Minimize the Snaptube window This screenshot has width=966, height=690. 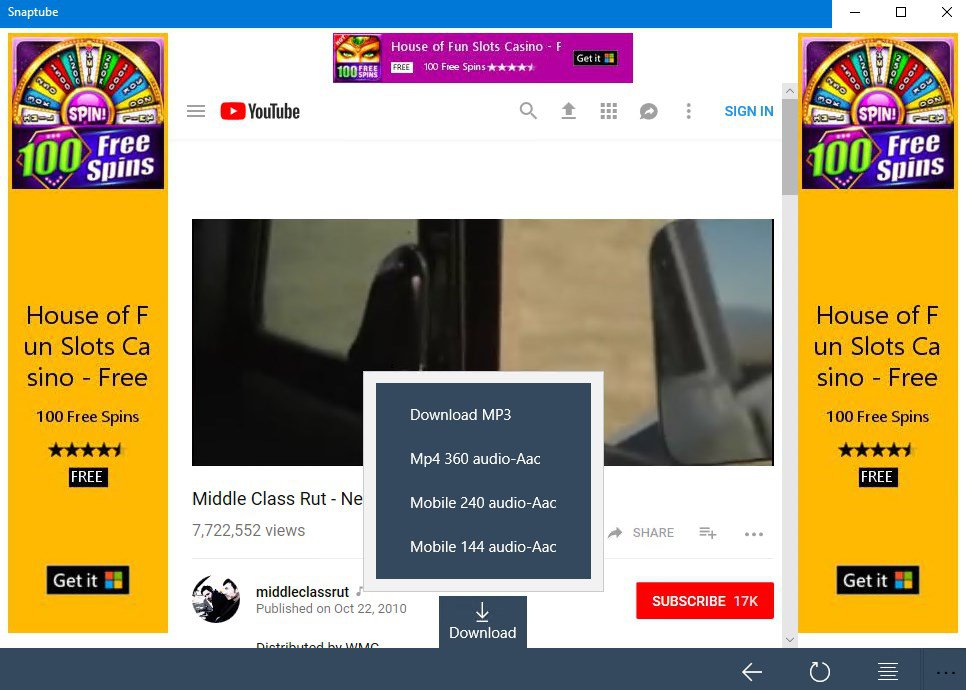[854, 12]
